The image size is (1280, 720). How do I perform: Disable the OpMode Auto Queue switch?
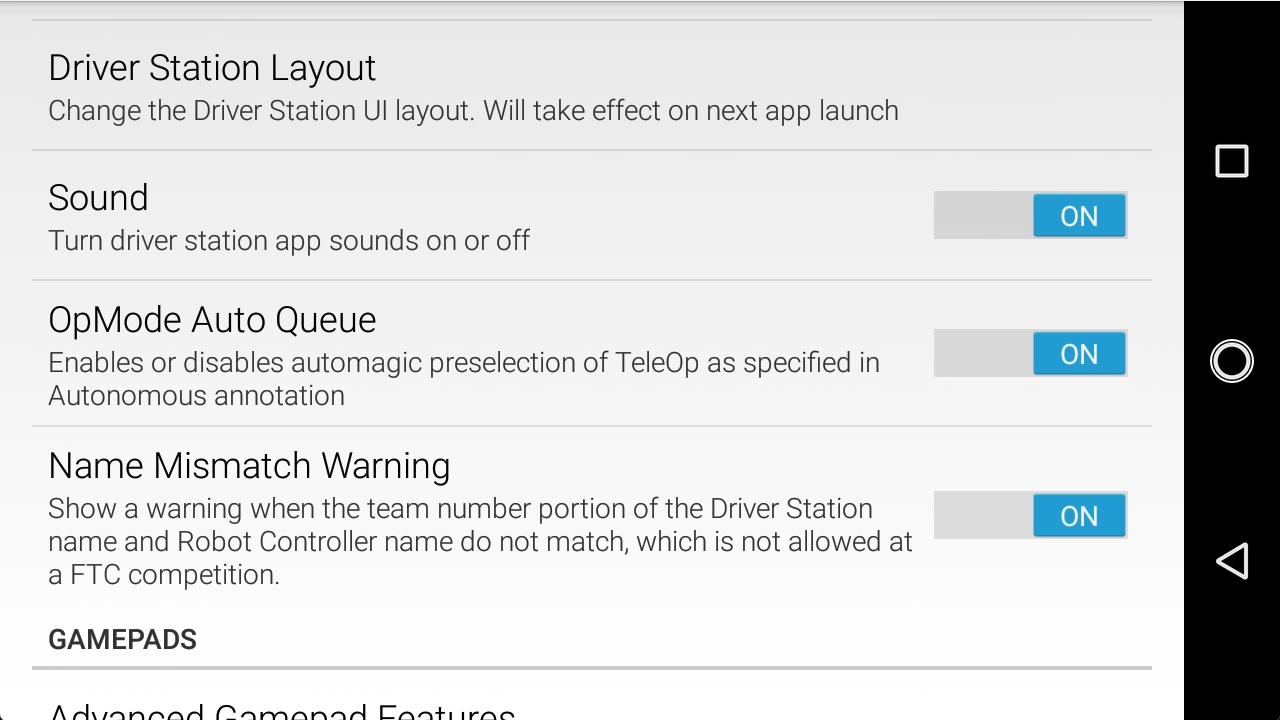pyautogui.click(x=1030, y=354)
